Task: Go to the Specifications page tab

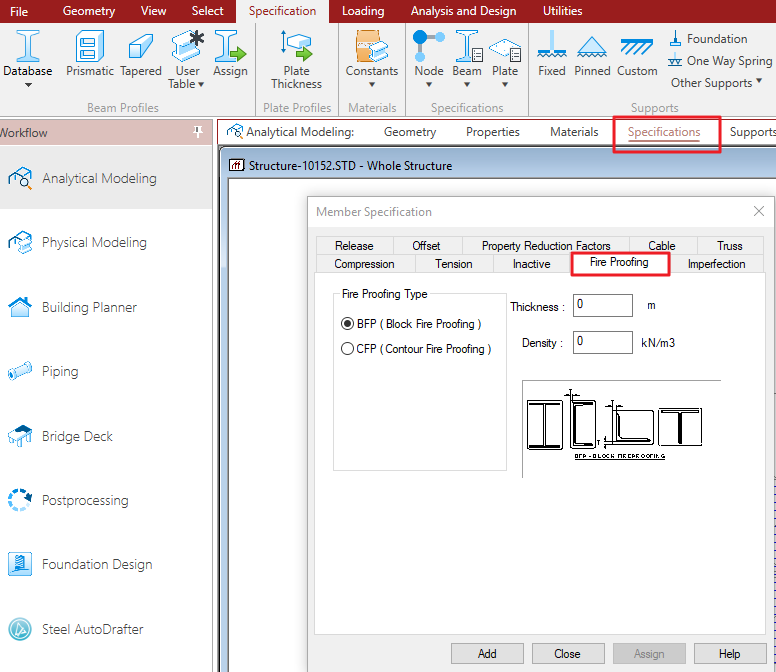Action: pyautogui.click(x=664, y=132)
